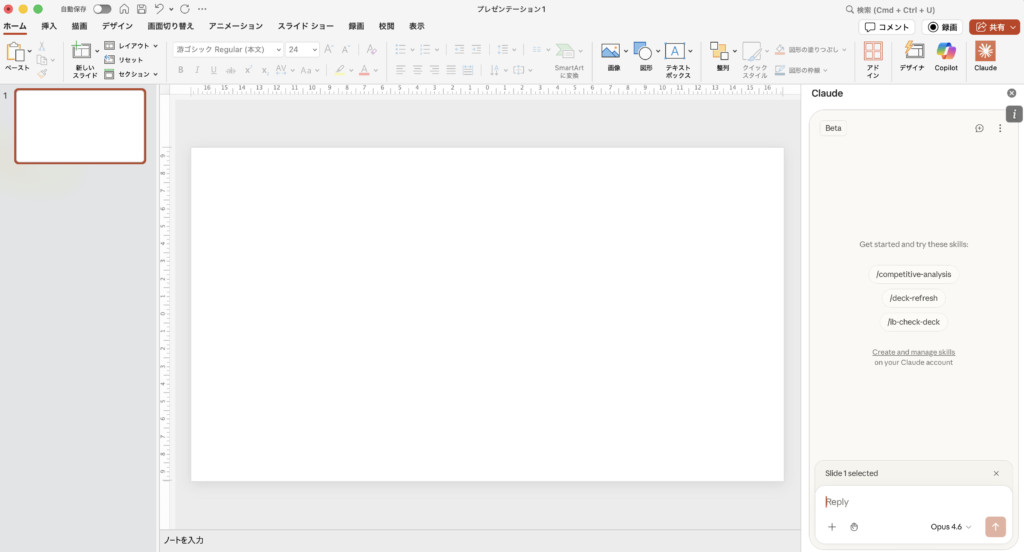Screen dimensions: 1024x552
Task: Click the paste (ペースト) icon
Action: [15, 52]
